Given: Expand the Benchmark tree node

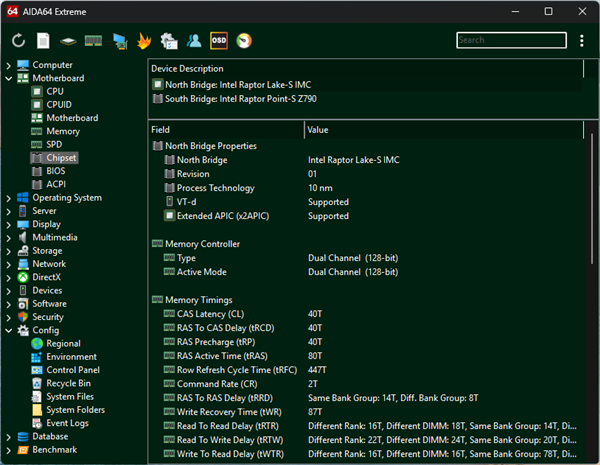Looking at the screenshot, I should tap(9, 450).
